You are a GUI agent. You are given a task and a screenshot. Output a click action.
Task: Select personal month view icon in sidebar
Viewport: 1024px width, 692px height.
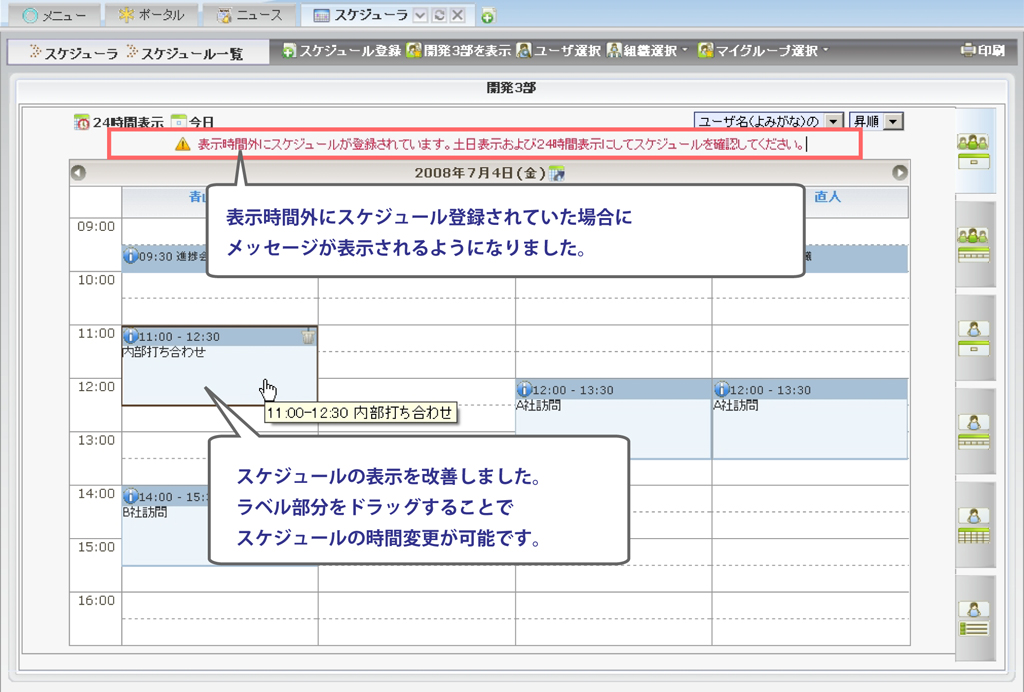pos(974,526)
